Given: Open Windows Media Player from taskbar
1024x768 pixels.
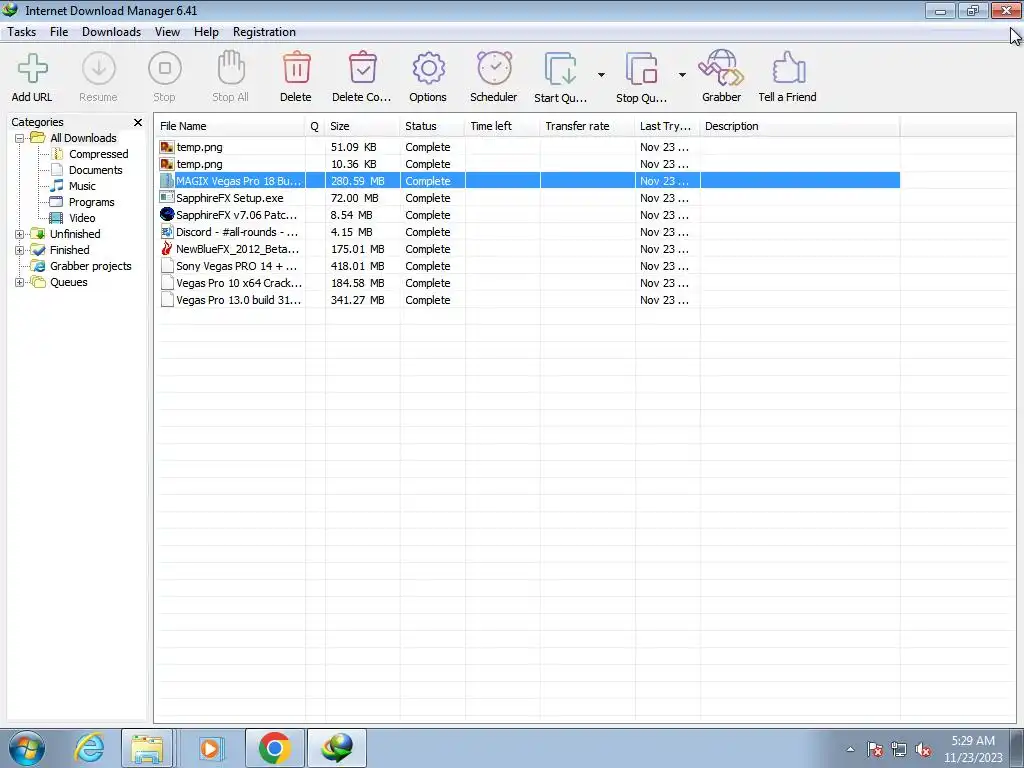Looking at the screenshot, I should (210, 748).
